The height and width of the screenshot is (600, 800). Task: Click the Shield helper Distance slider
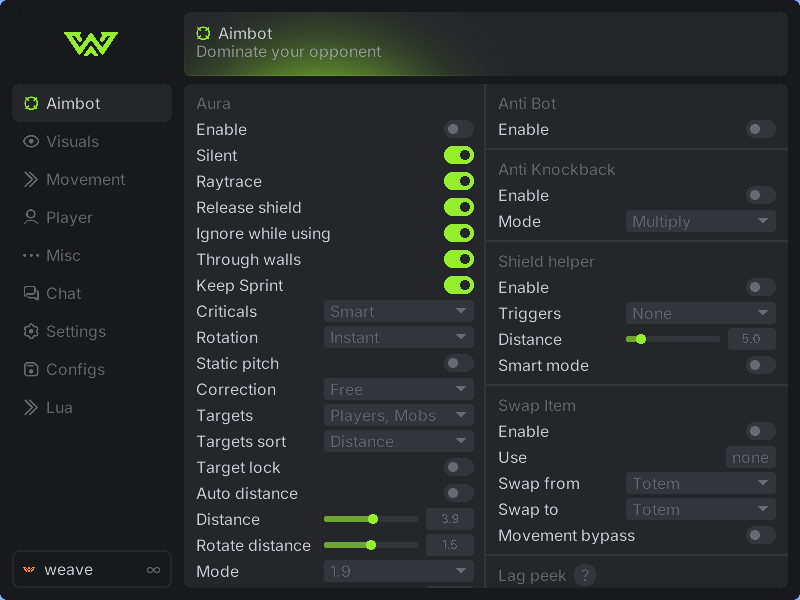[672, 340]
